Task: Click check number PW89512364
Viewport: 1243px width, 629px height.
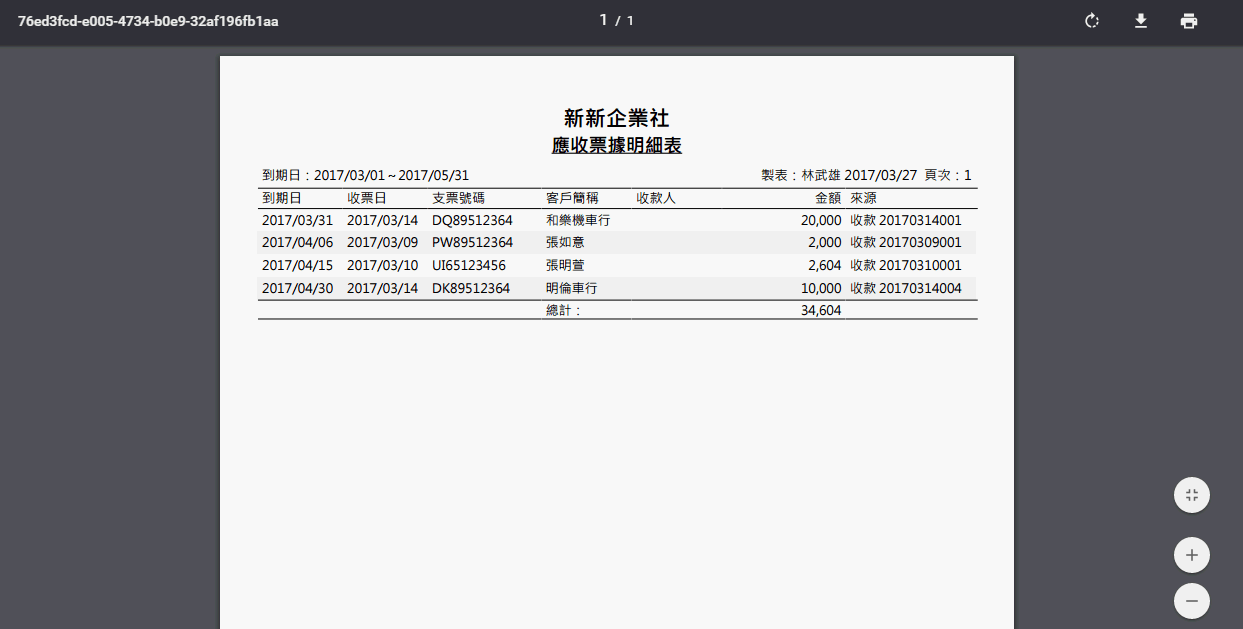Action: pyautogui.click(x=473, y=242)
